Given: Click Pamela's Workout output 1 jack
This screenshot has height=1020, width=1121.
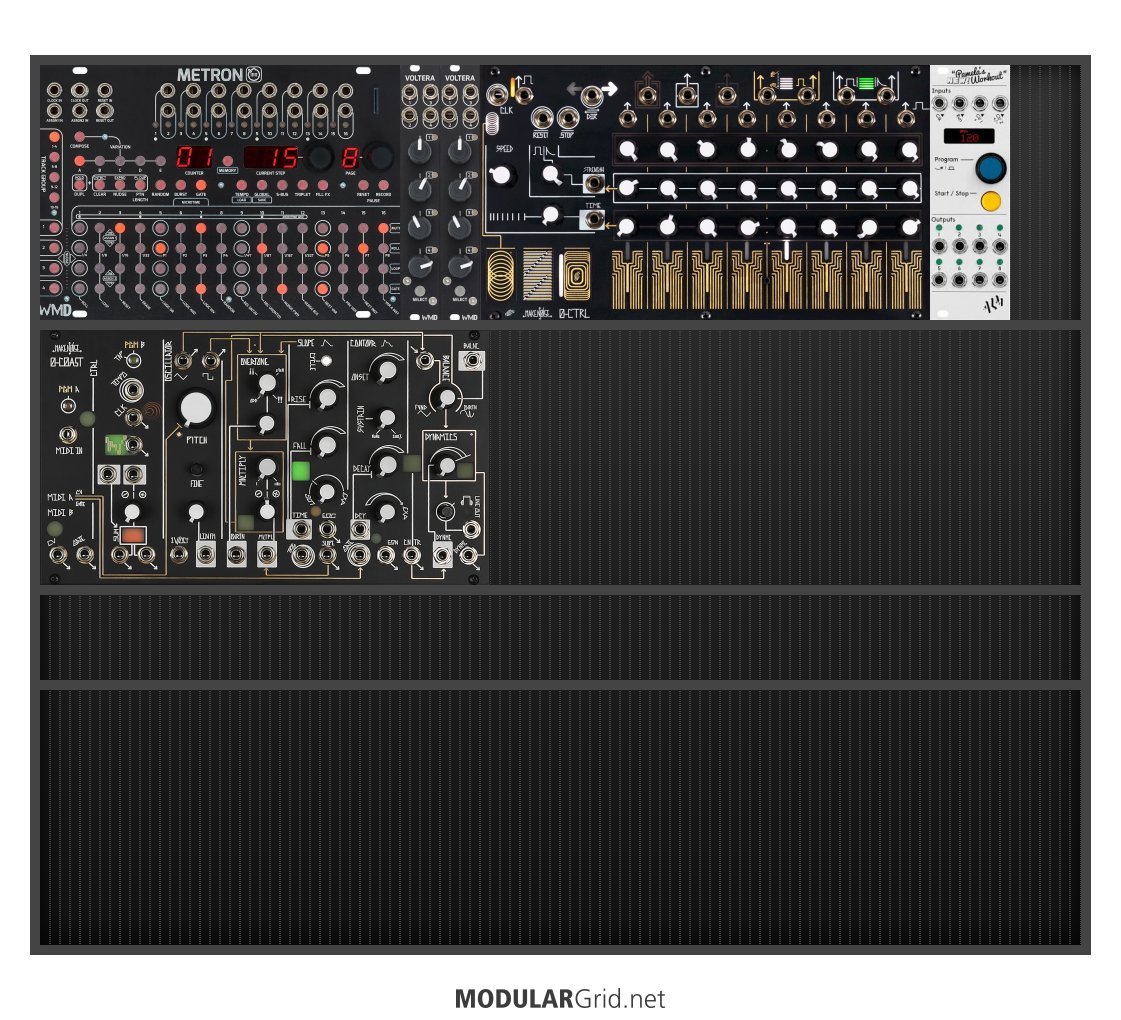Looking at the screenshot, I should 939,246.
